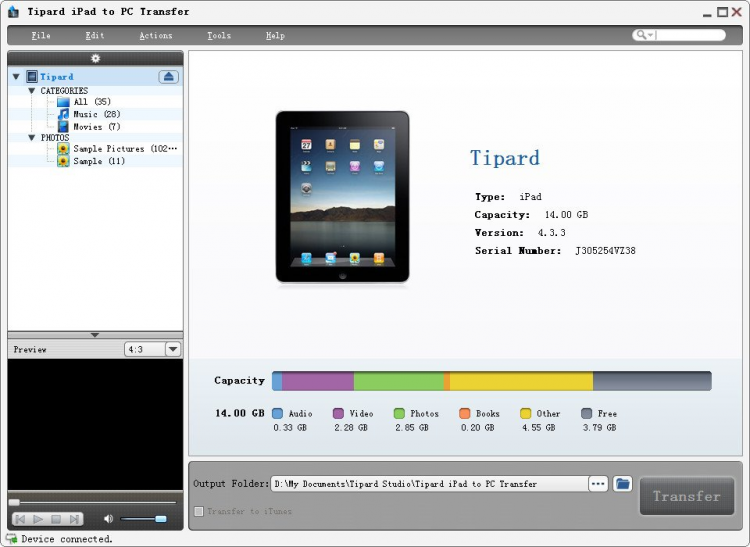Select All (35) category

(x=92, y=102)
